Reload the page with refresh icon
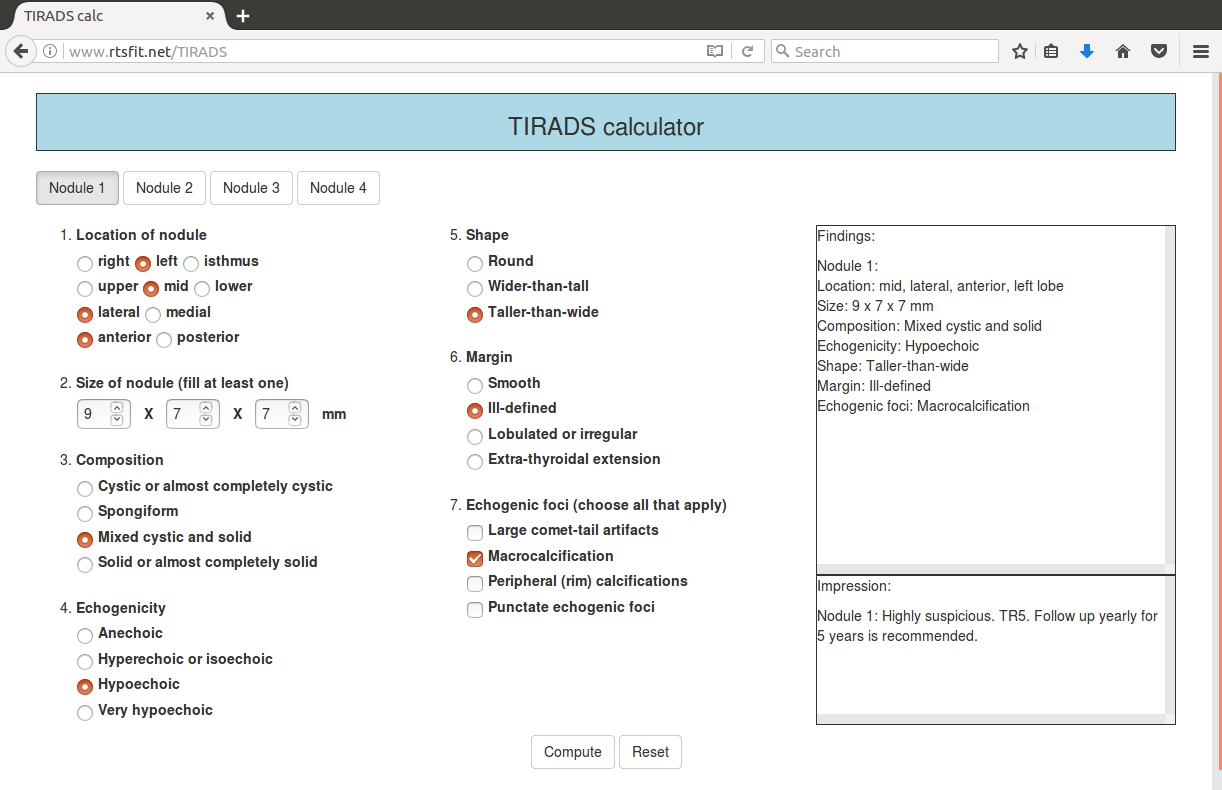 point(747,51)
